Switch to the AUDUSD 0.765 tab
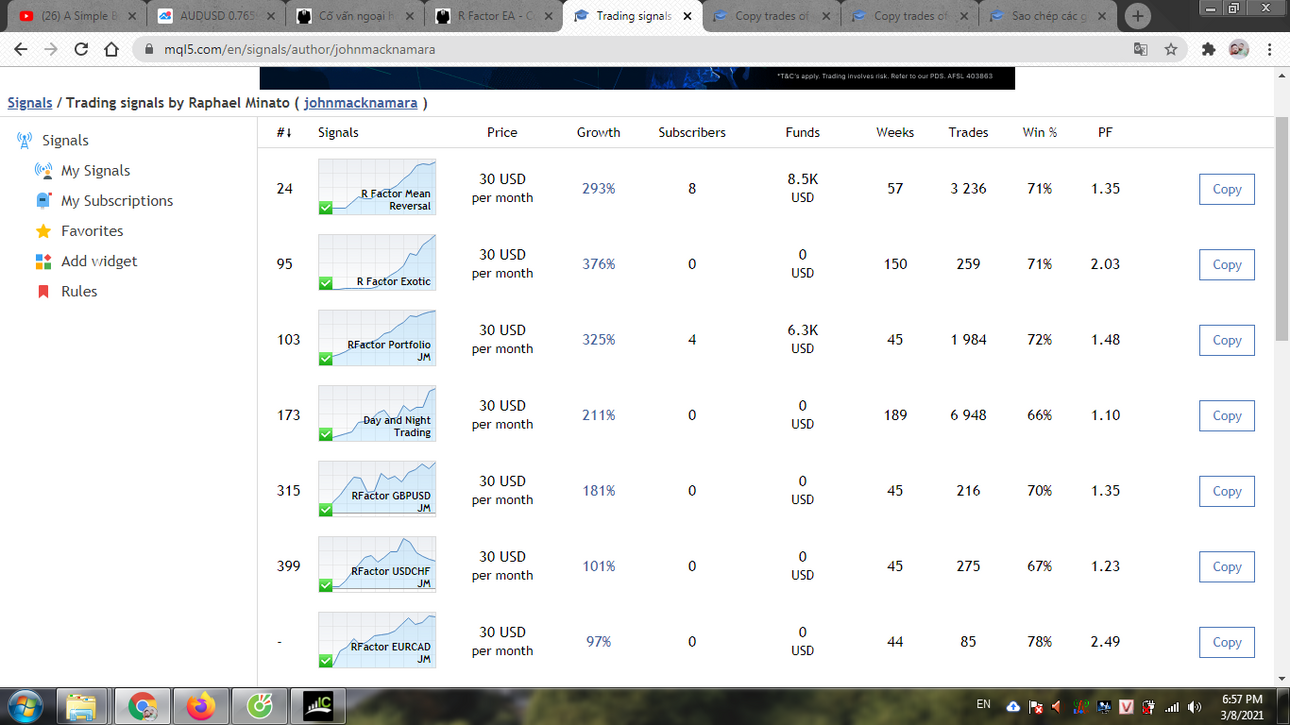This screenshot has height=725, width=1290. 218,16
